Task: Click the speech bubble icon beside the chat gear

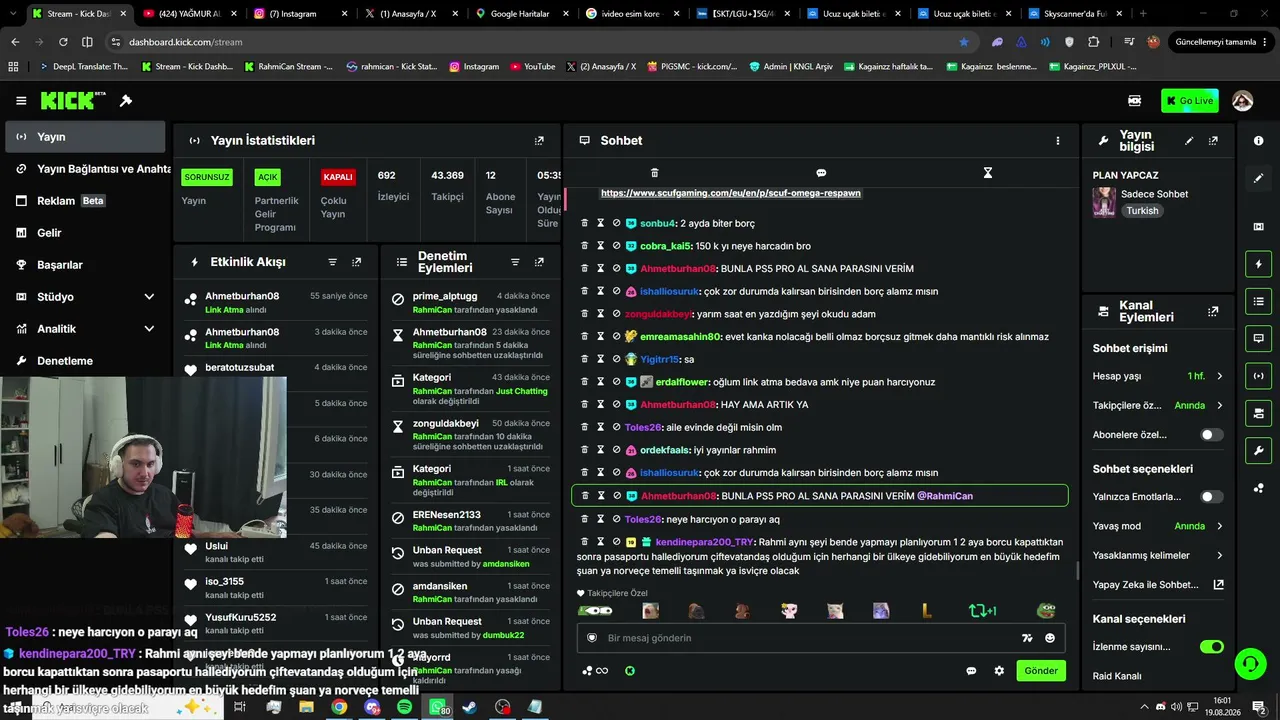Action: [x=971, y=671]
